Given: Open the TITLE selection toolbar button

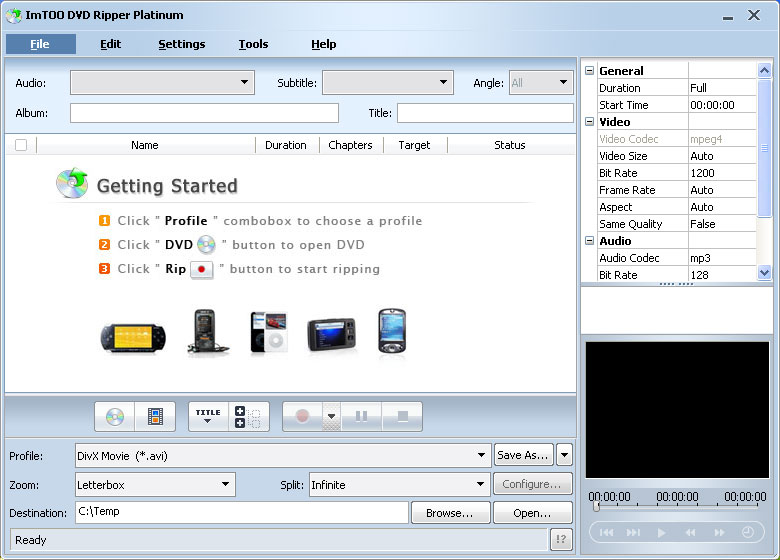Looking at the screenshot, I should pyautogui.click(x=208, y=416).
